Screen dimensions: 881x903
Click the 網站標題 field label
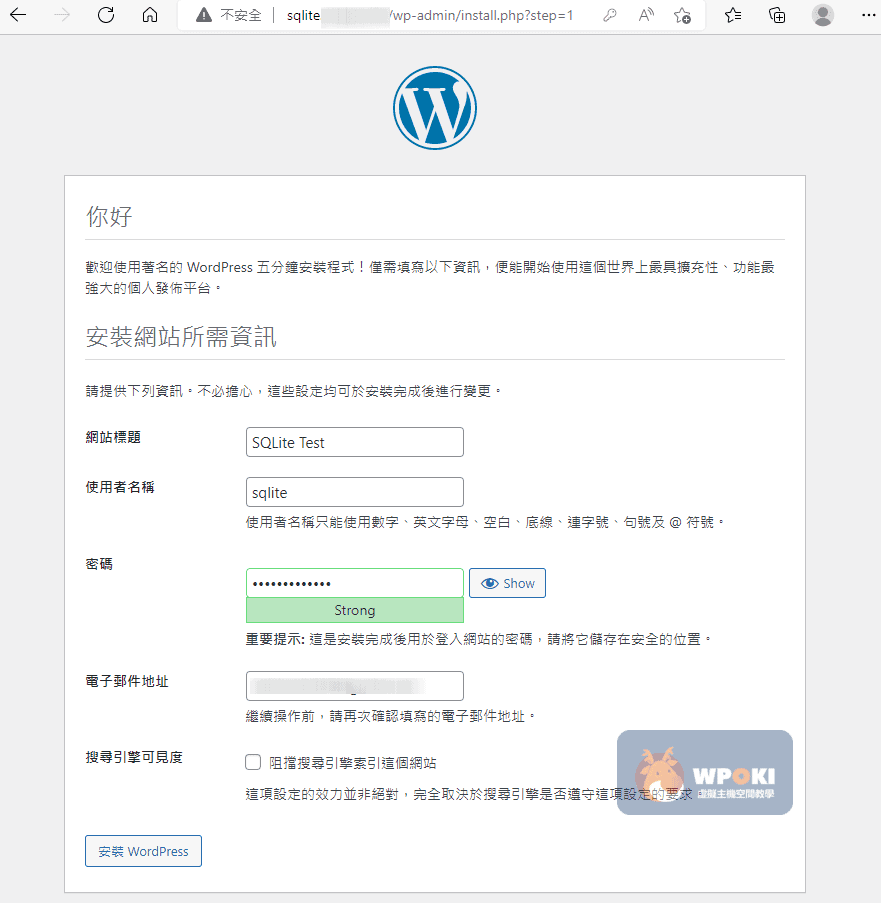tap(113, 437)
